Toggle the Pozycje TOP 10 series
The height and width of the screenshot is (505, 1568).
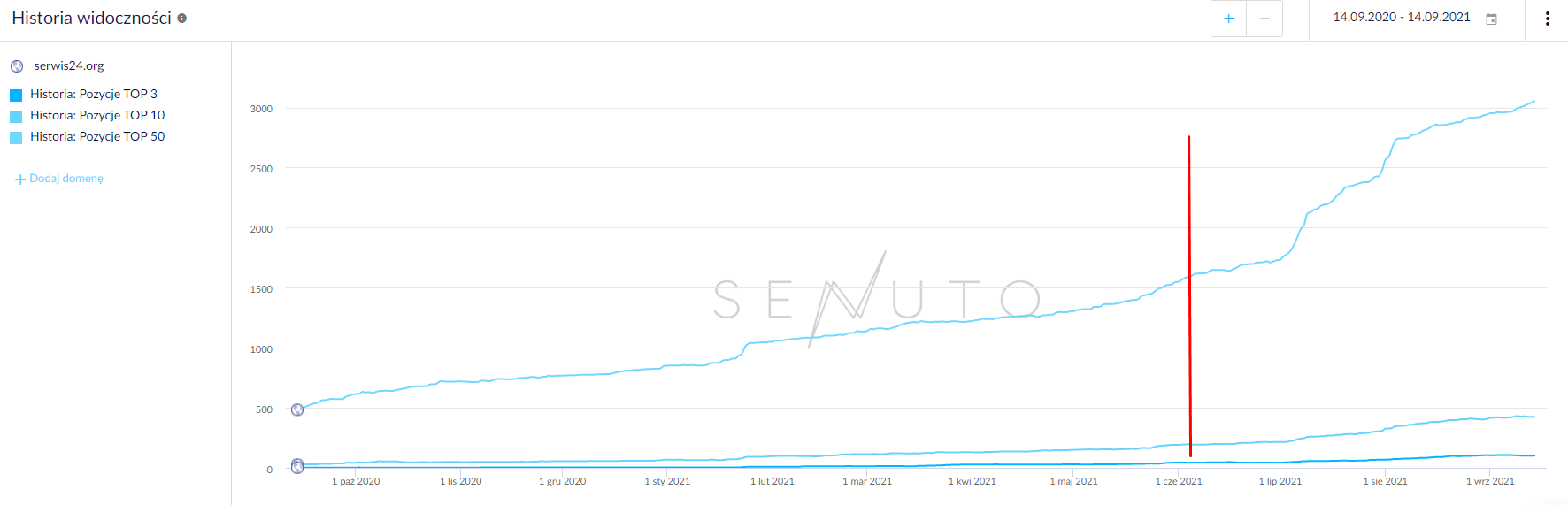click(x=96, y=115)
